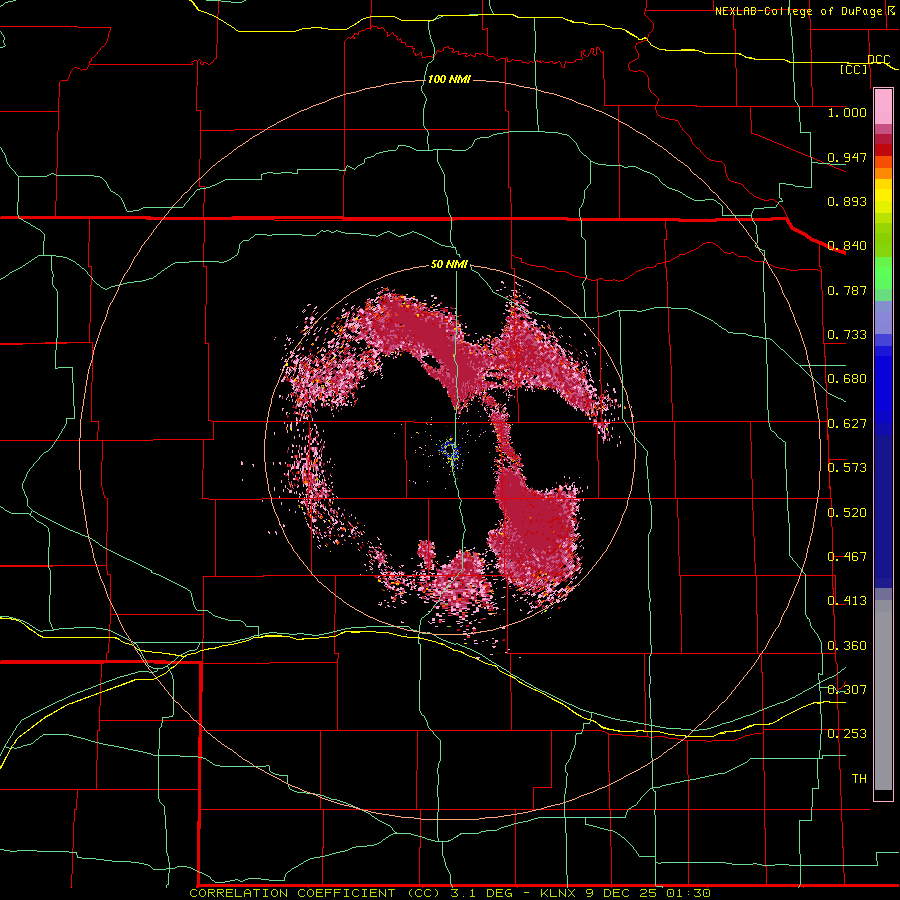Select the 0.573 scale value
This screenshot has width=900, height=900.
pyautogui.click(x=847, y=468)
